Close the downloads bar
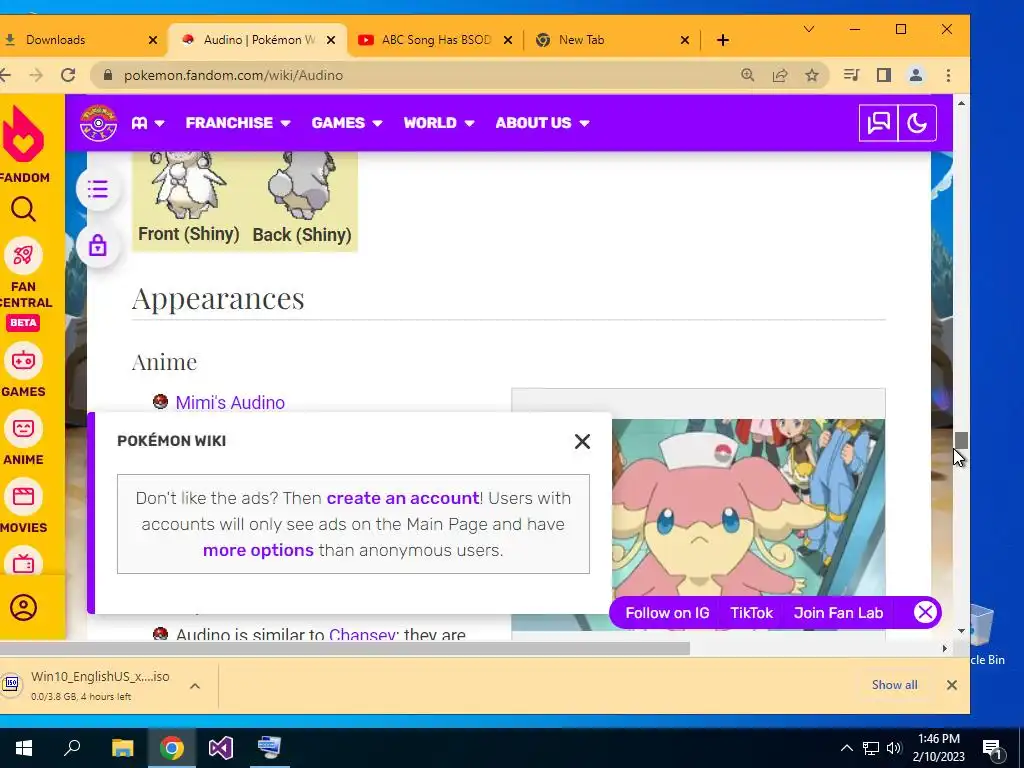This screenshot has width=1024, height=768. tap(952, 684)
